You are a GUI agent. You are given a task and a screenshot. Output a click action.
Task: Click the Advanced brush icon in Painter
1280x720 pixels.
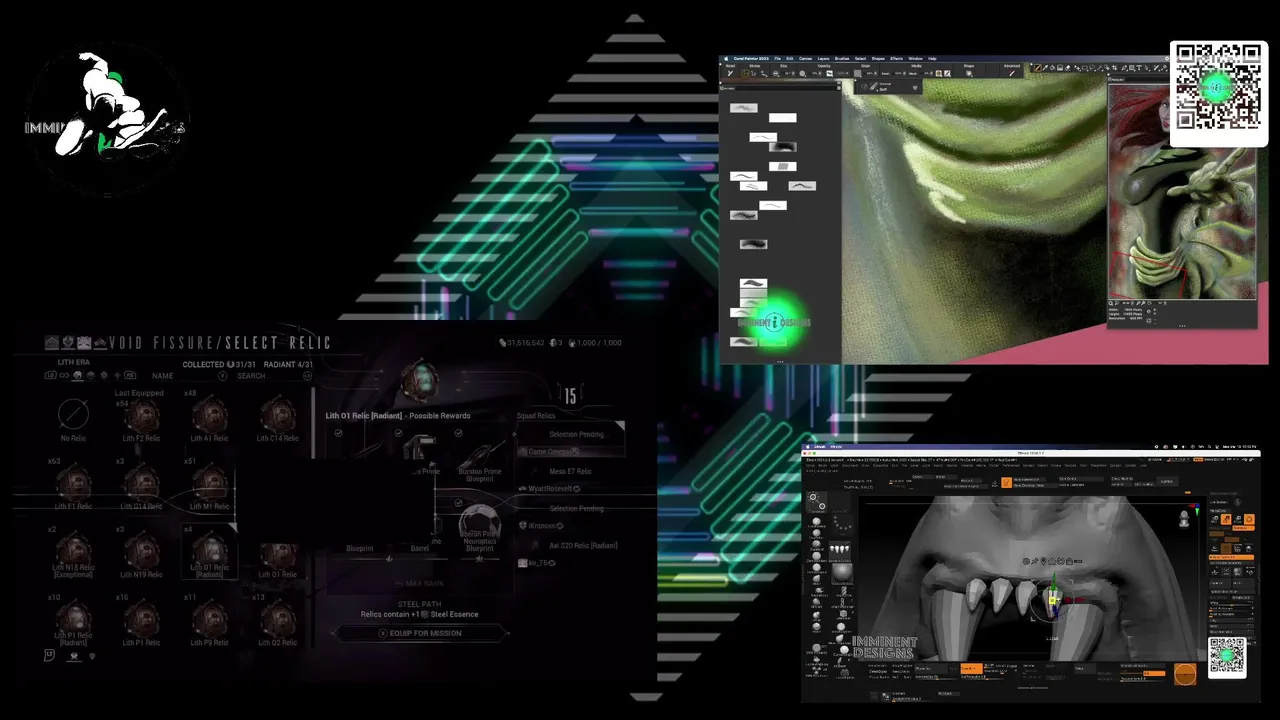click(x=1012, y=73)
